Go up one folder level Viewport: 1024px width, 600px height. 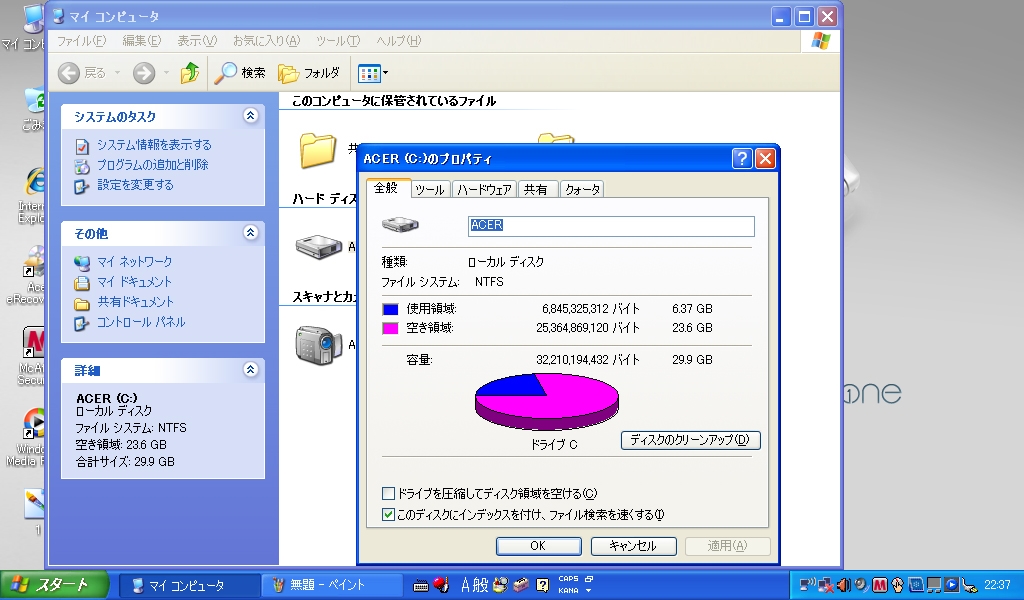190,73
